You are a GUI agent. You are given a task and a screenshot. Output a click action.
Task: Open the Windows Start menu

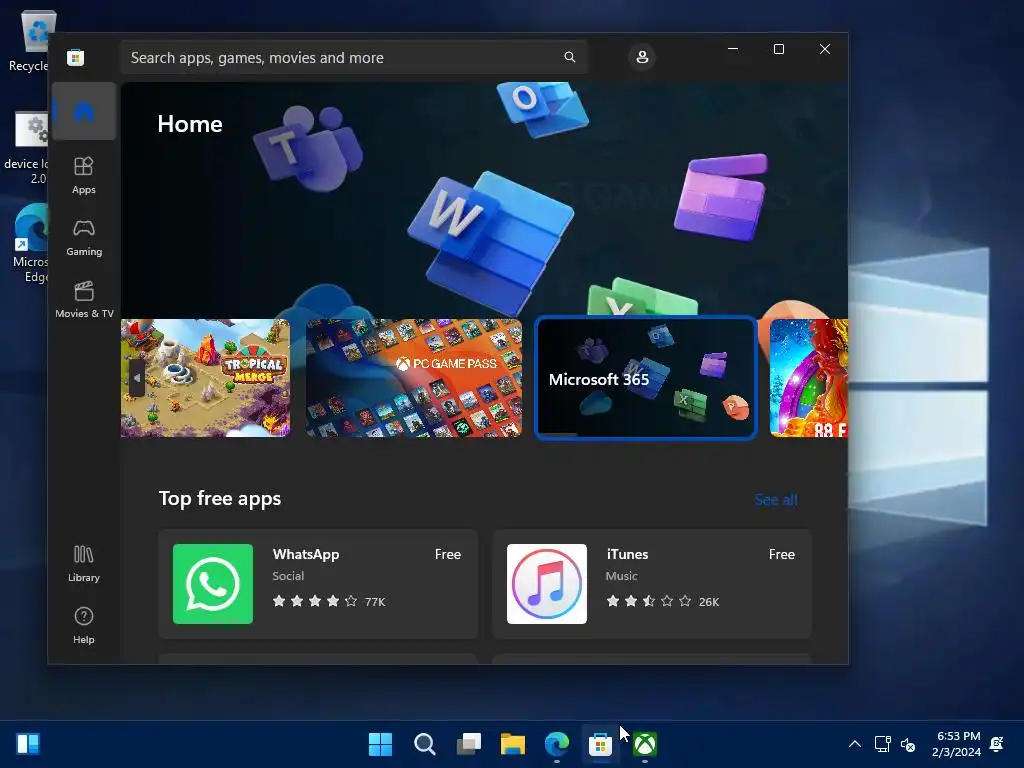(x=380, y=744)
